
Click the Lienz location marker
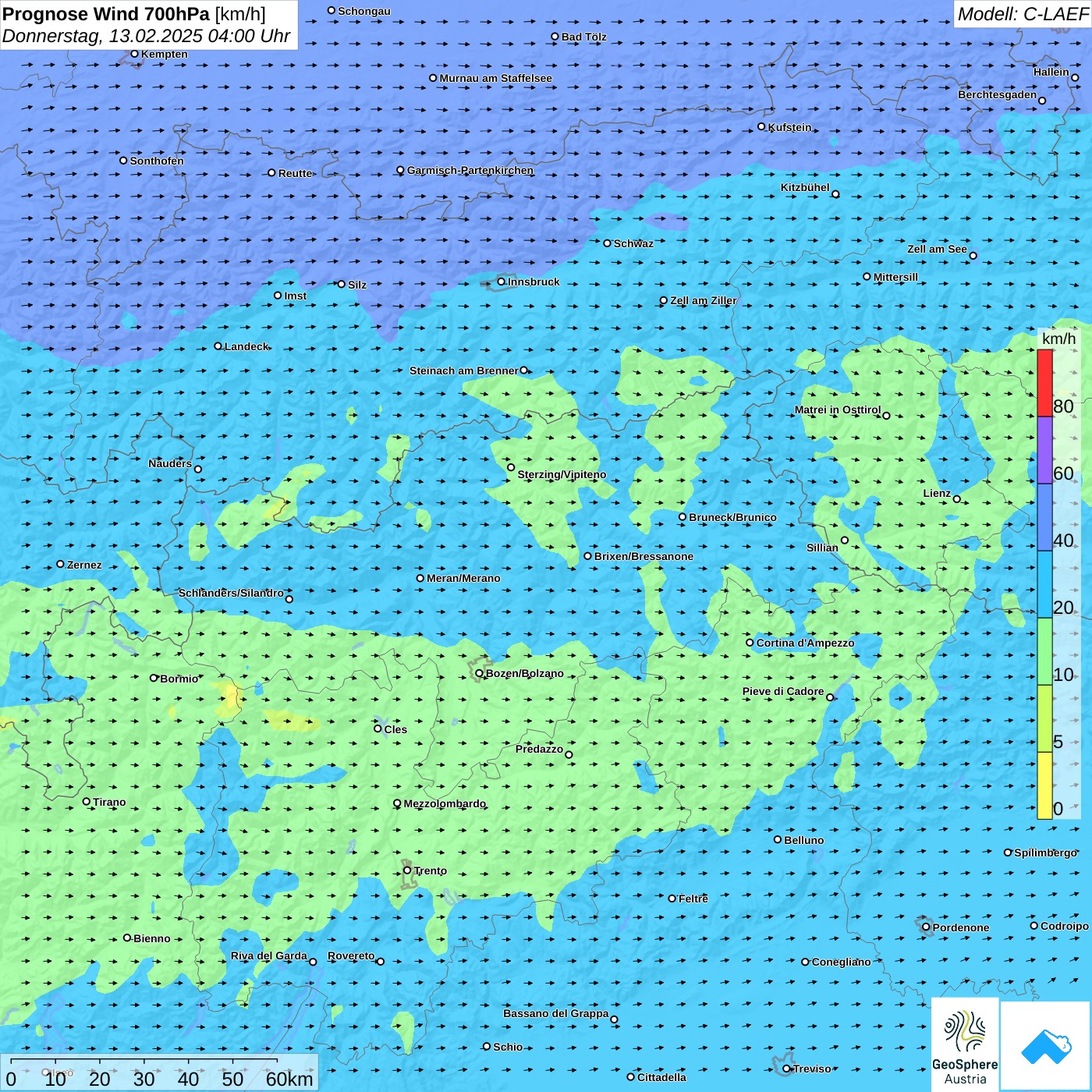pyautogui.click(x=957, y=499)
